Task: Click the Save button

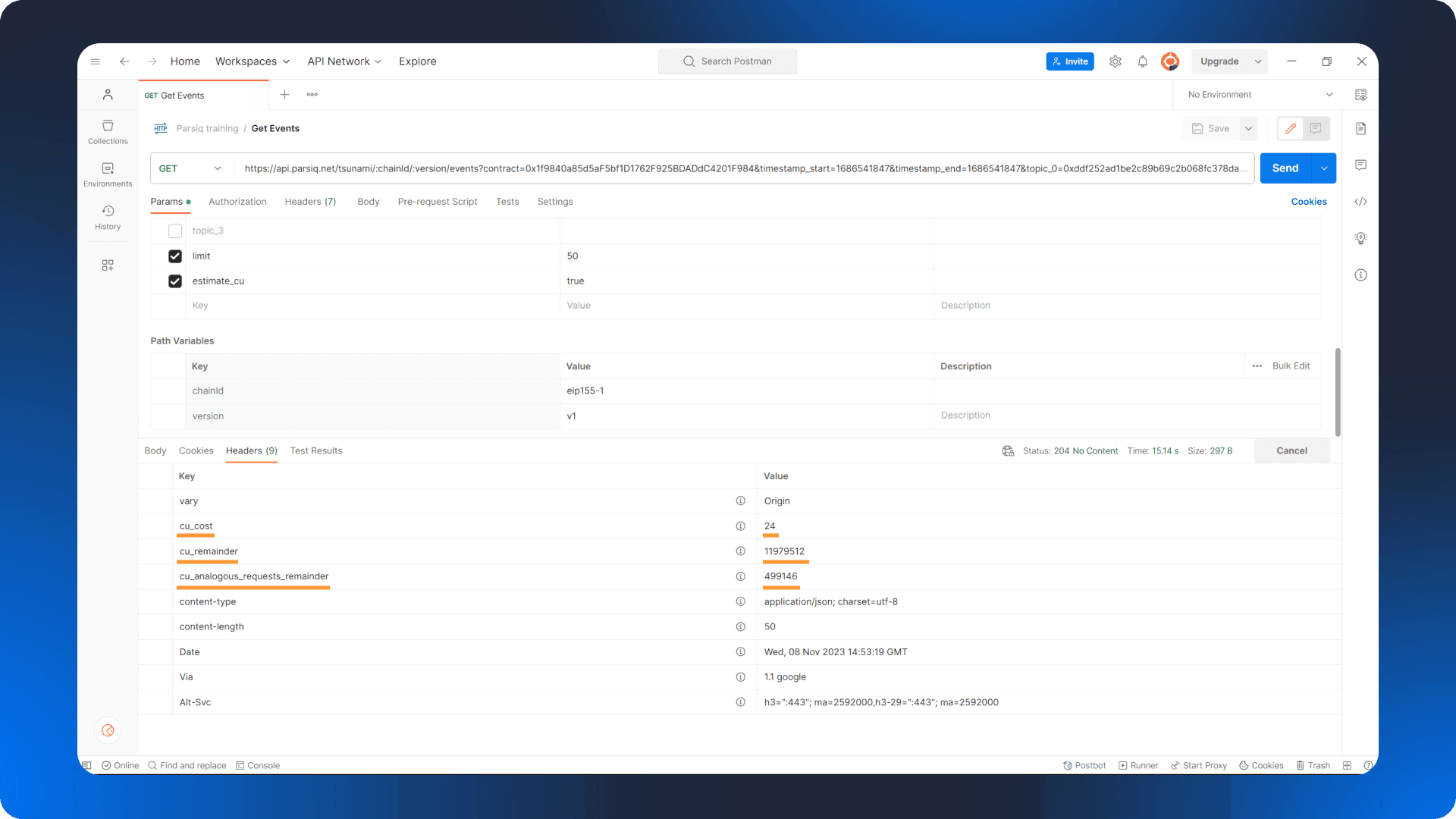Action: tap(1211, 128)
